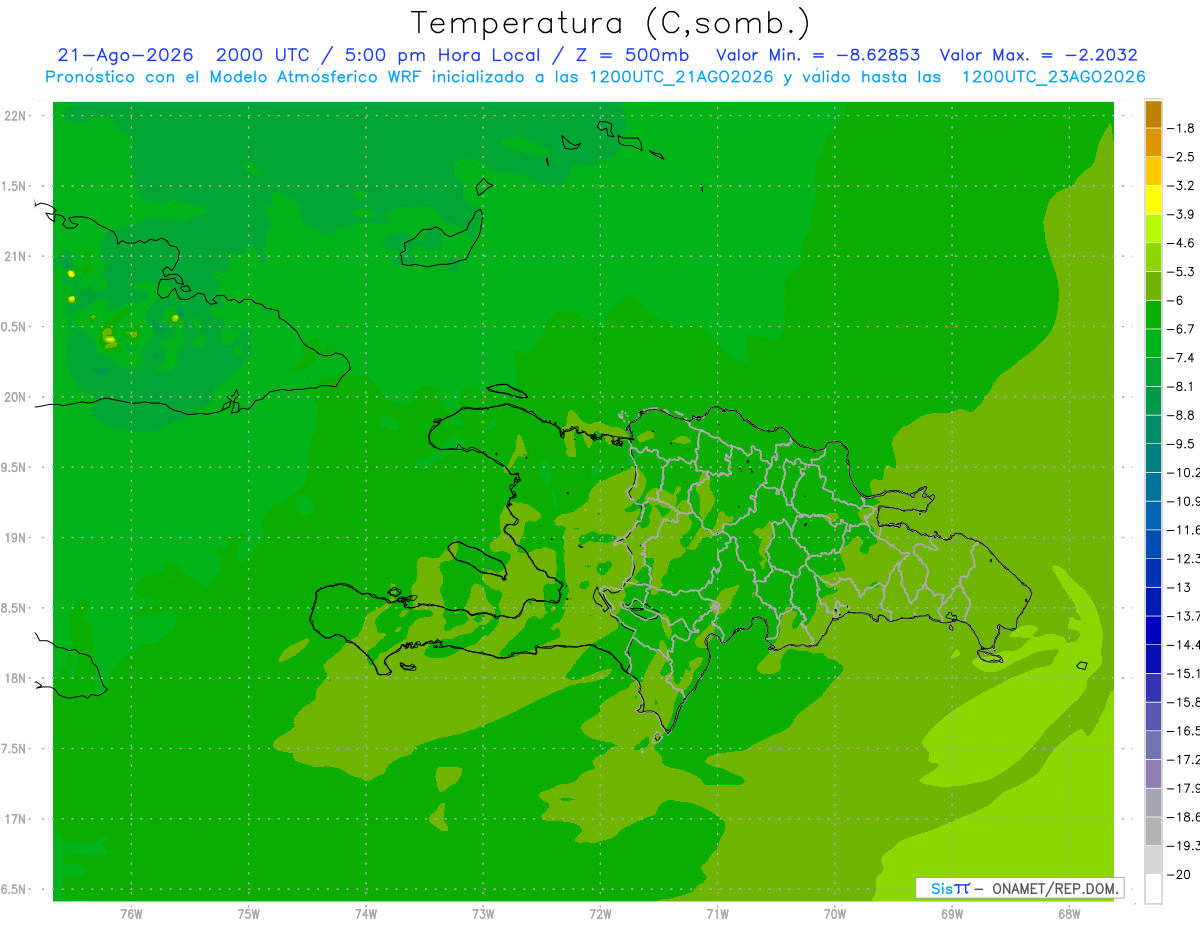Click the yellow swatch between -3.2 and -3.9
The height and width of the screenshot is (927, 1200).
coord(1153,200)
